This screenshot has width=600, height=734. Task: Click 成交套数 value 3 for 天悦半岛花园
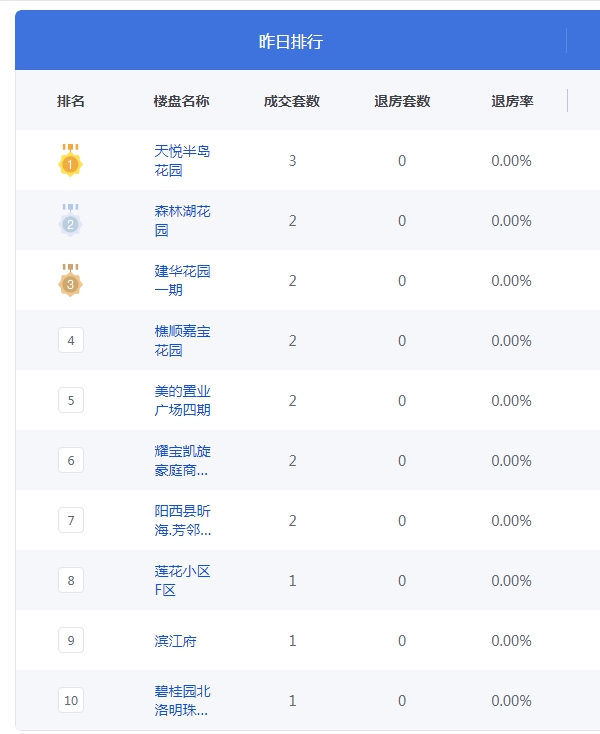pos(293,161)
